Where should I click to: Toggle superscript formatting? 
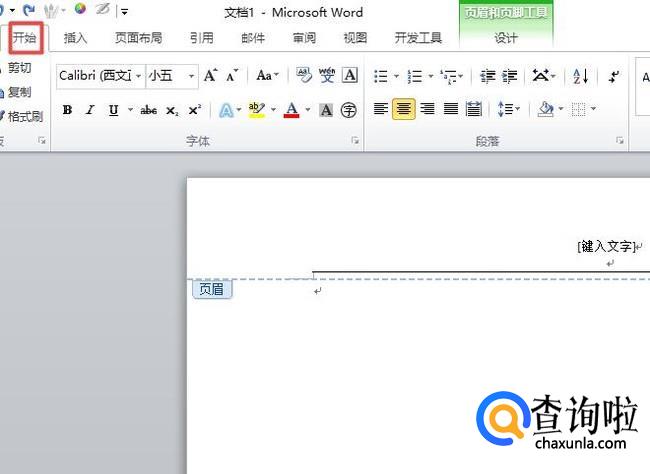tap(195, 110)
